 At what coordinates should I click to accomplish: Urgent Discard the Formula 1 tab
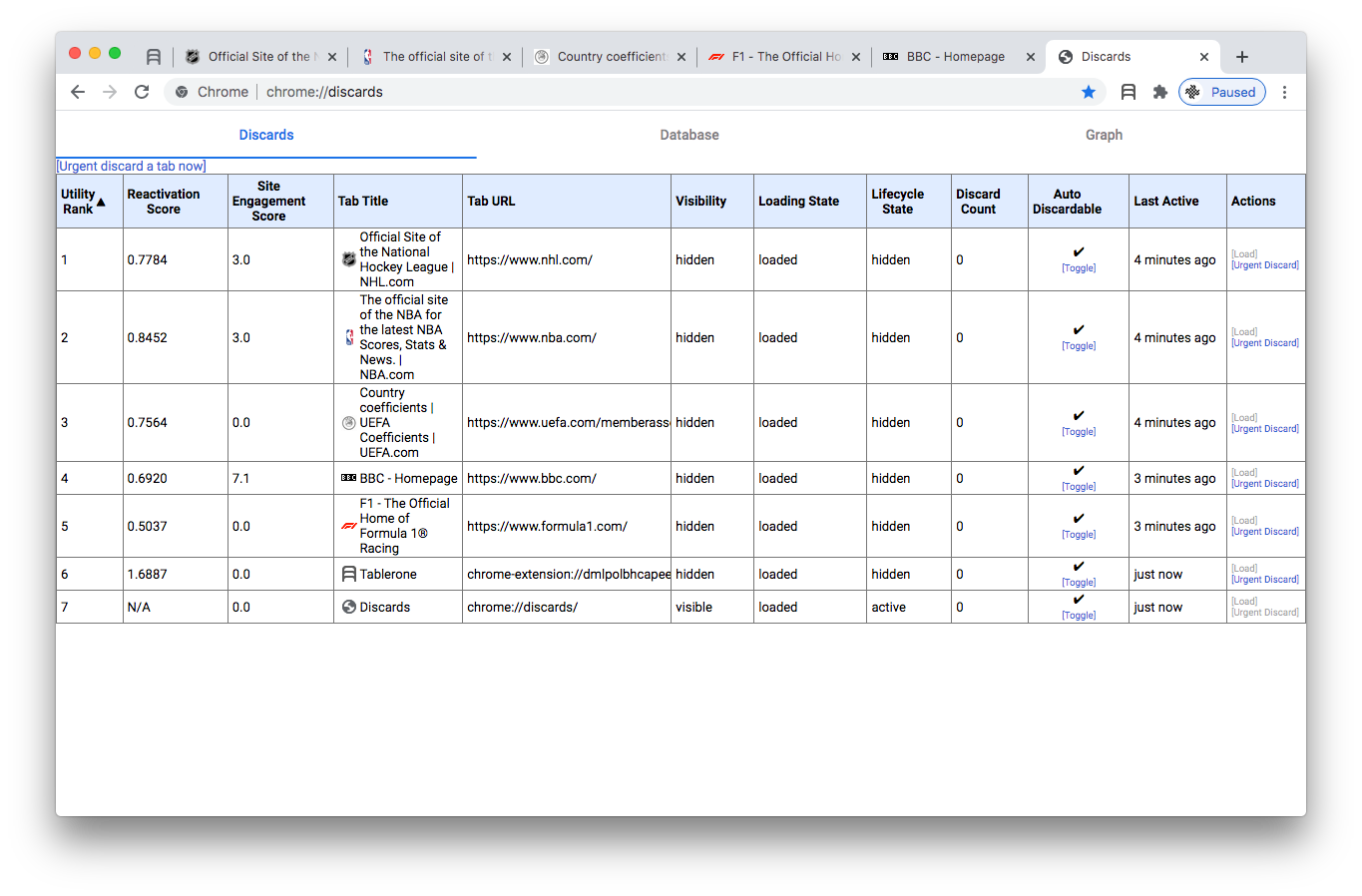[x=1265, y=532]
